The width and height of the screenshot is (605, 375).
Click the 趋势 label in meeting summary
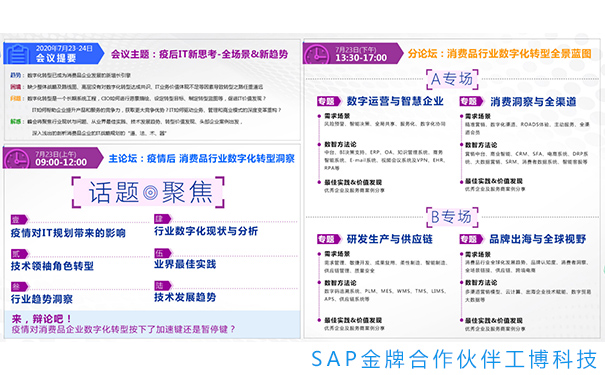(x=15, y=75)
